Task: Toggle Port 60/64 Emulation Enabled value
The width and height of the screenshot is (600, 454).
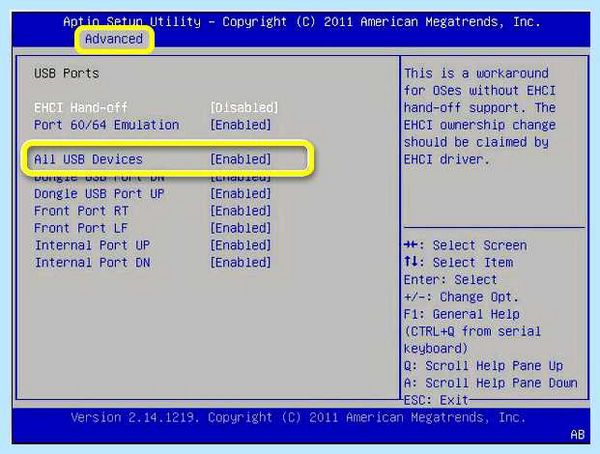Action: tap(241, 125)
